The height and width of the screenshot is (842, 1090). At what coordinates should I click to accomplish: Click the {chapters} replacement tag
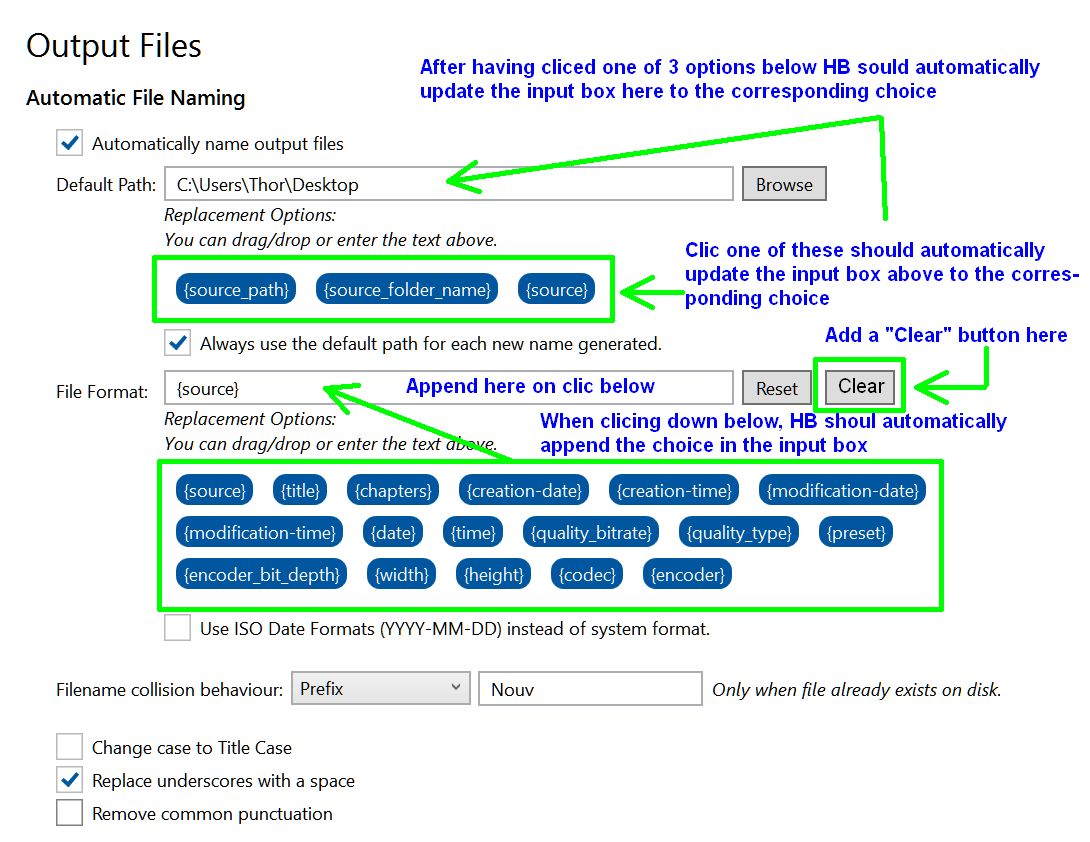[393, 491]
